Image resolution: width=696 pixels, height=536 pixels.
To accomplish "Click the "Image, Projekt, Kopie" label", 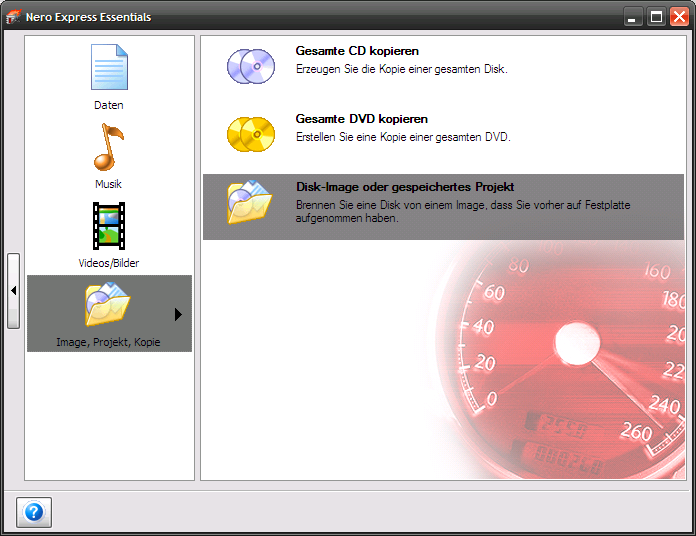I will coord(108,342).
